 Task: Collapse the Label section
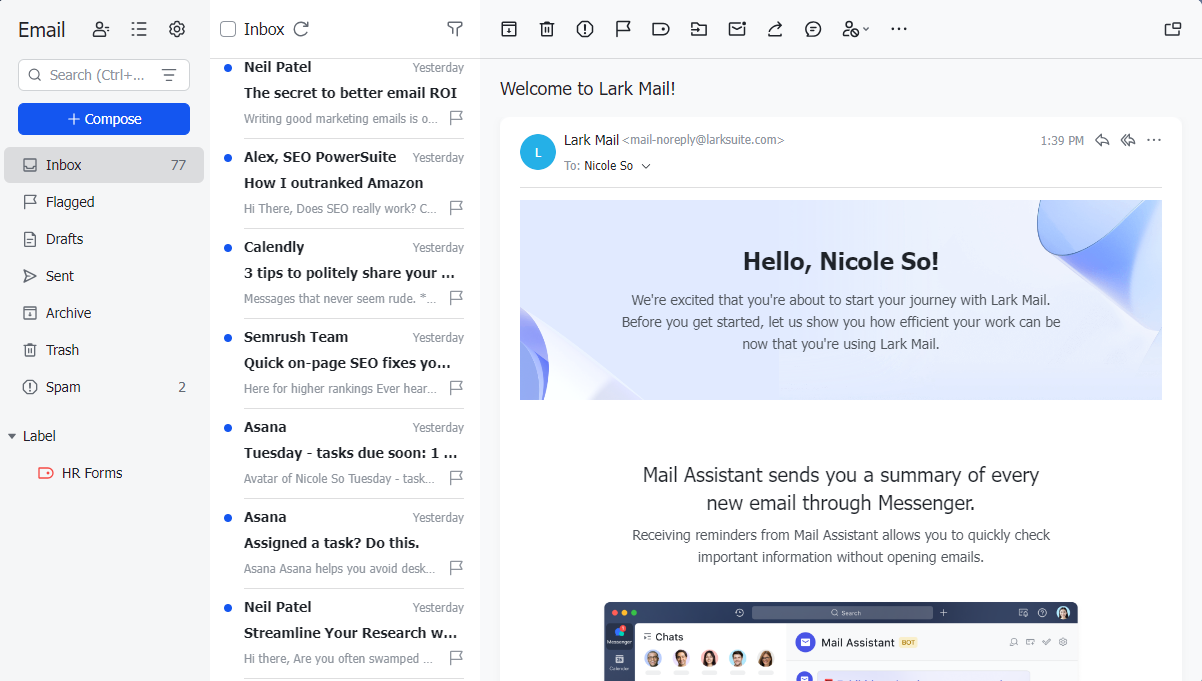[x=12, y=436]
